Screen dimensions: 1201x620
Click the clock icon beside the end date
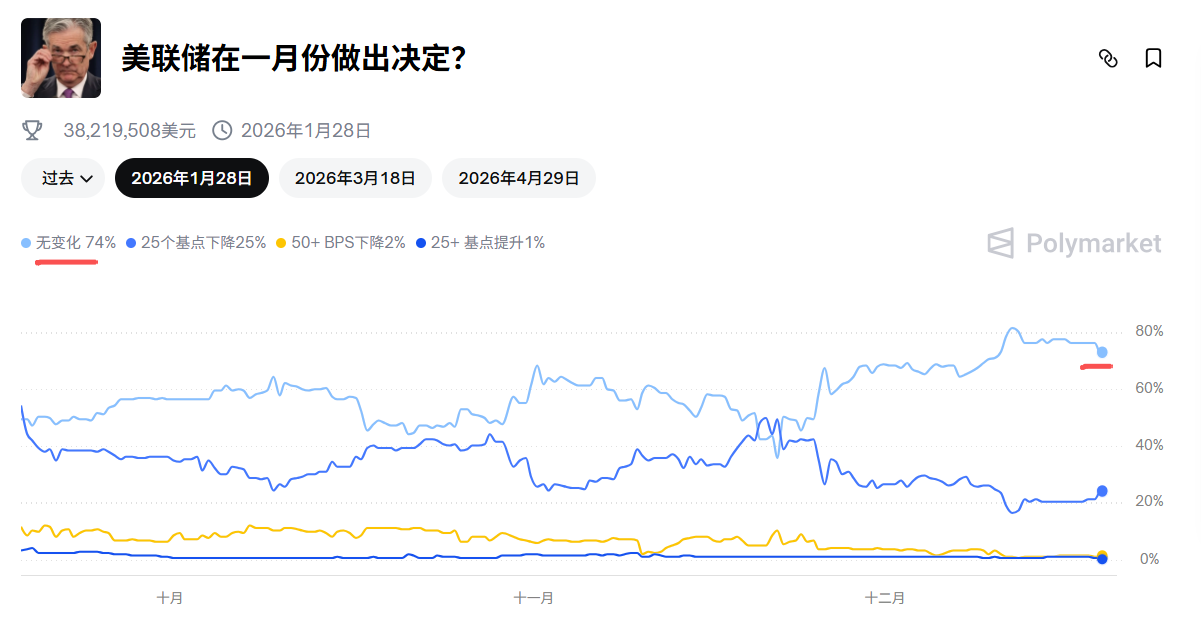coord(222,130)
